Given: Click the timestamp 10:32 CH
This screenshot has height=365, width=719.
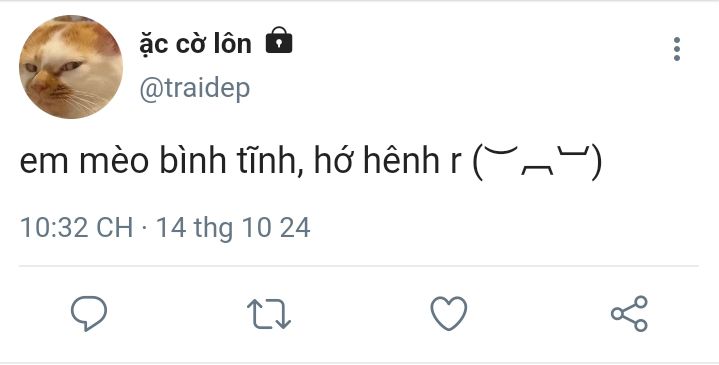Looking at the screenshot, I should click(x=77, y=227).
